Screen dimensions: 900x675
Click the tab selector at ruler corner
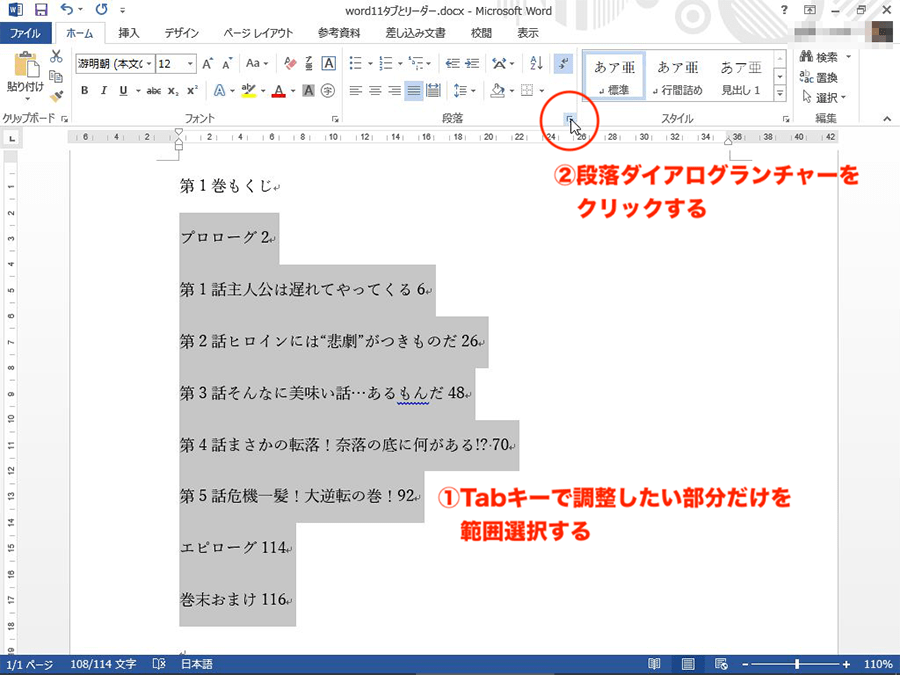[11, 138]
